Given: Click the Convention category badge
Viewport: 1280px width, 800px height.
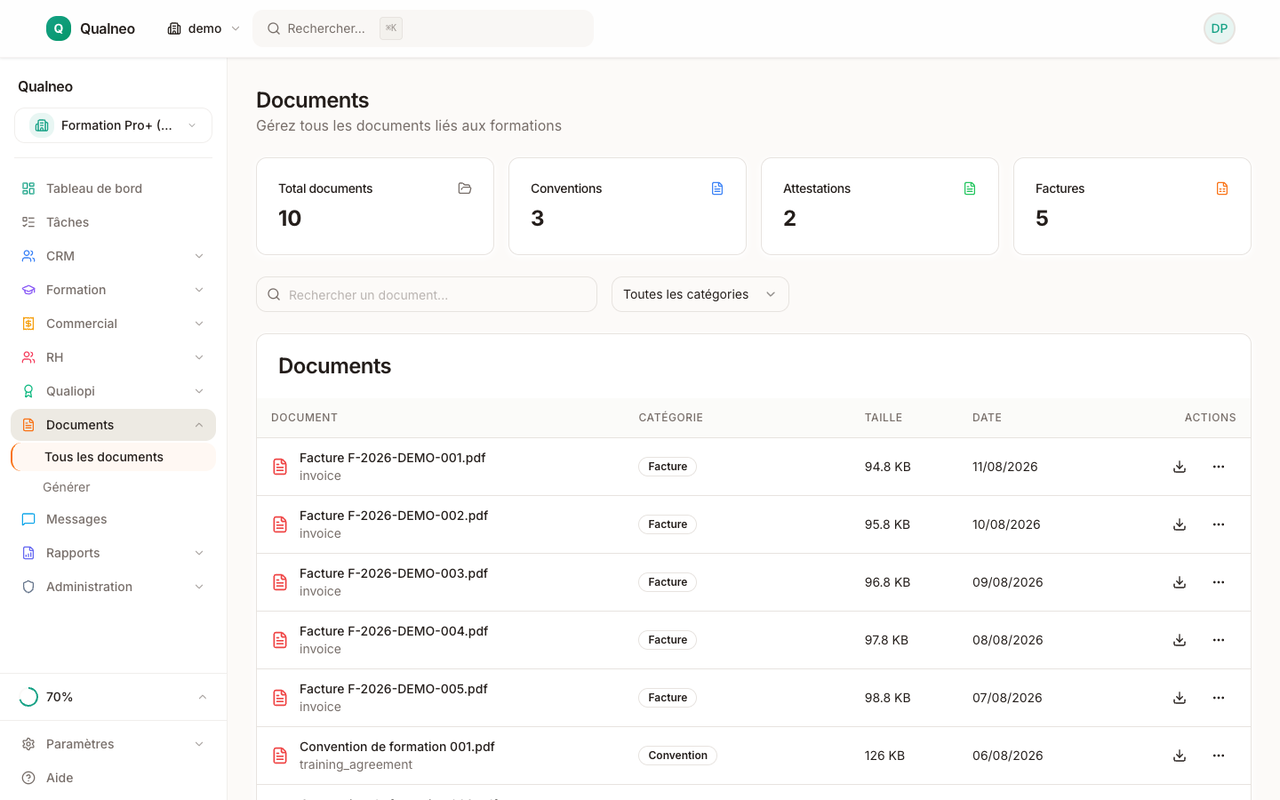Looking at the screenshot, I should pos(678,756).
